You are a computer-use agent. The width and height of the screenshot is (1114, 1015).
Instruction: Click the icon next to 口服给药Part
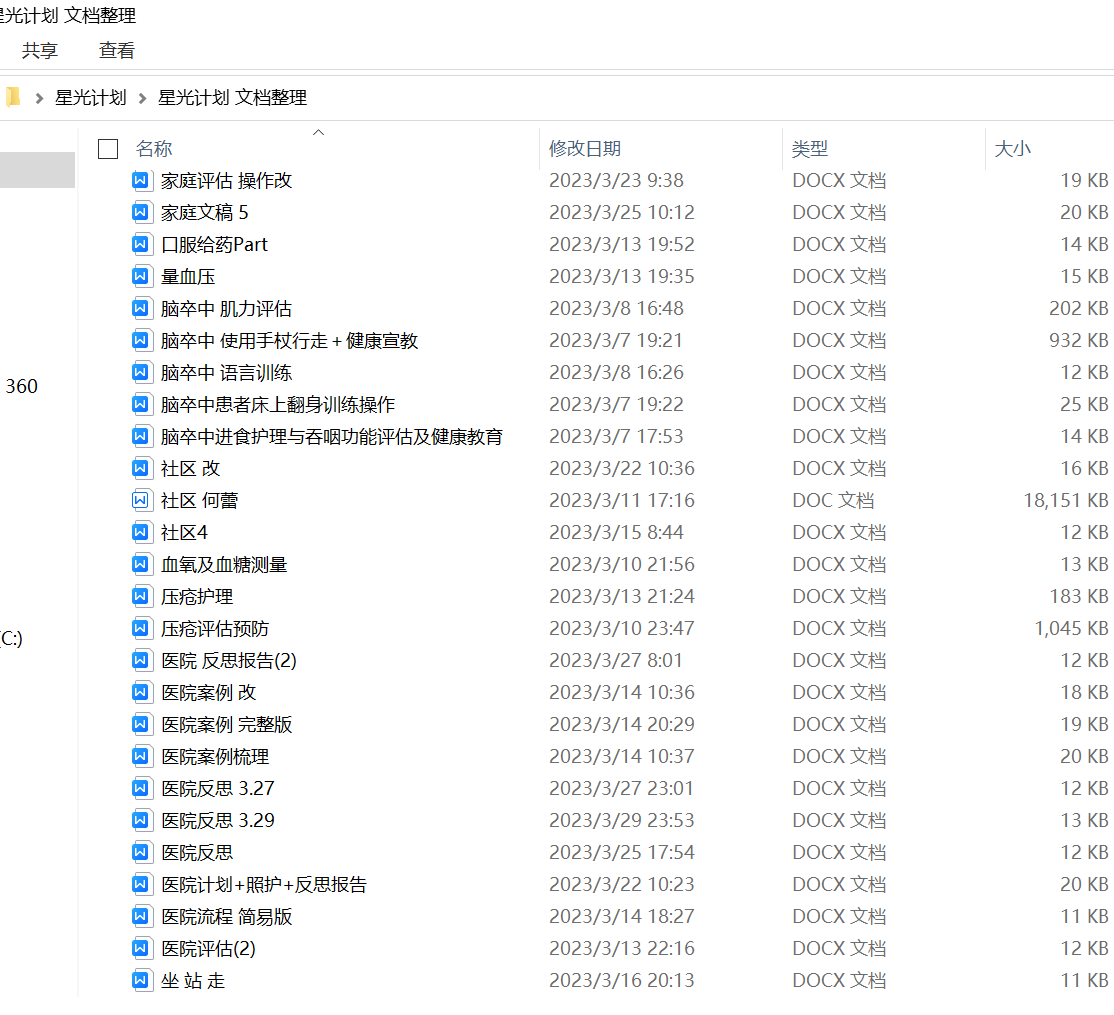(141, 245)
